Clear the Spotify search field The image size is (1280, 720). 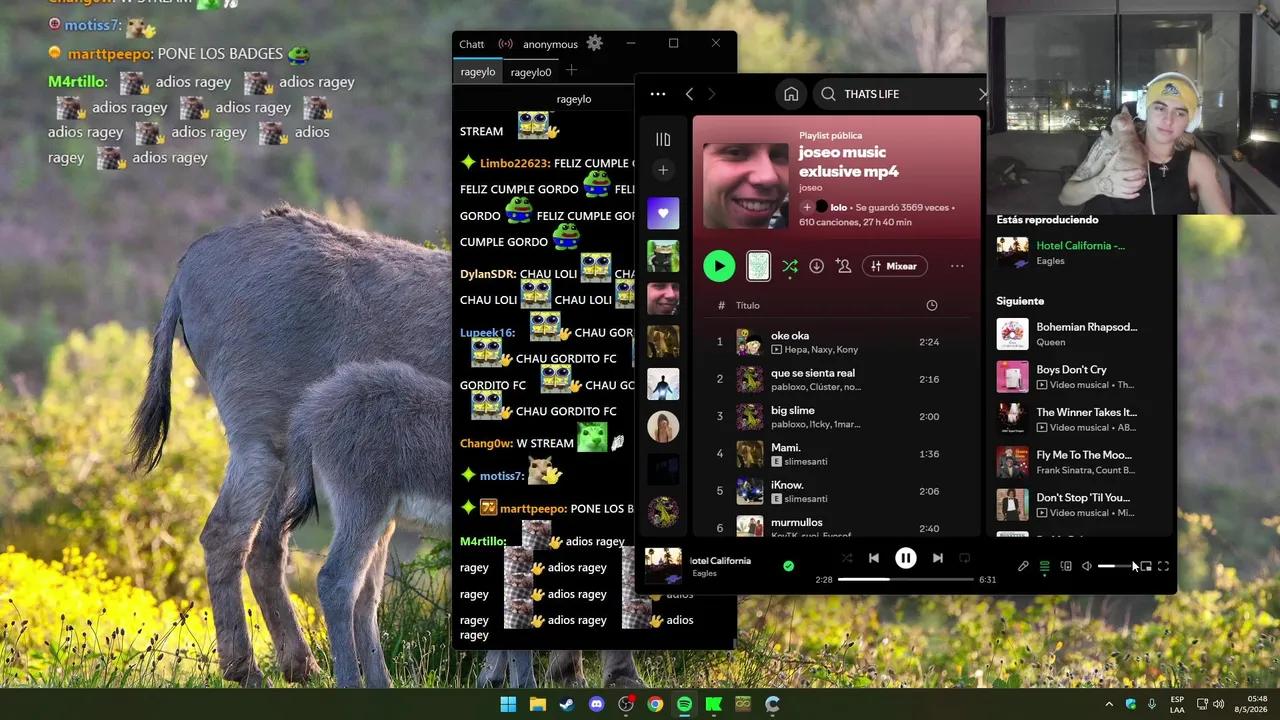click(x=982, y=94)
